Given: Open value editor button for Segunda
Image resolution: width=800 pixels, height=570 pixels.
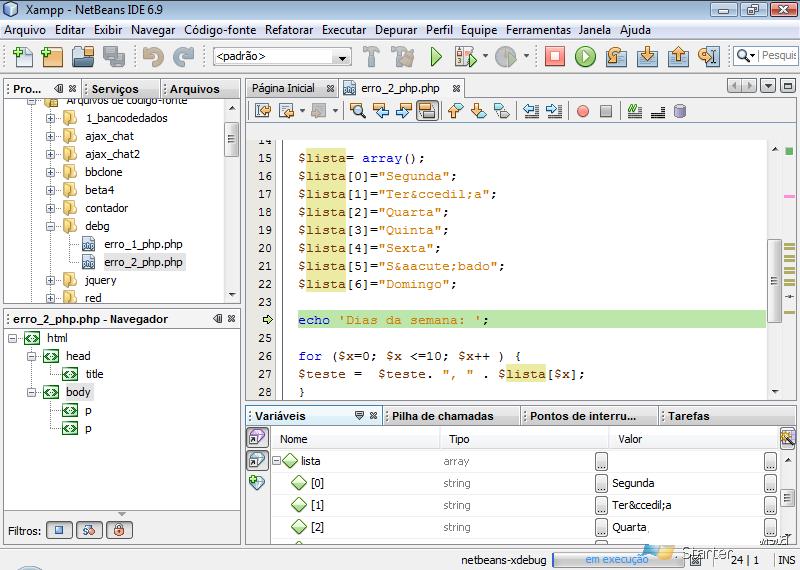Looking at the screenshot, I should point(770,483).
